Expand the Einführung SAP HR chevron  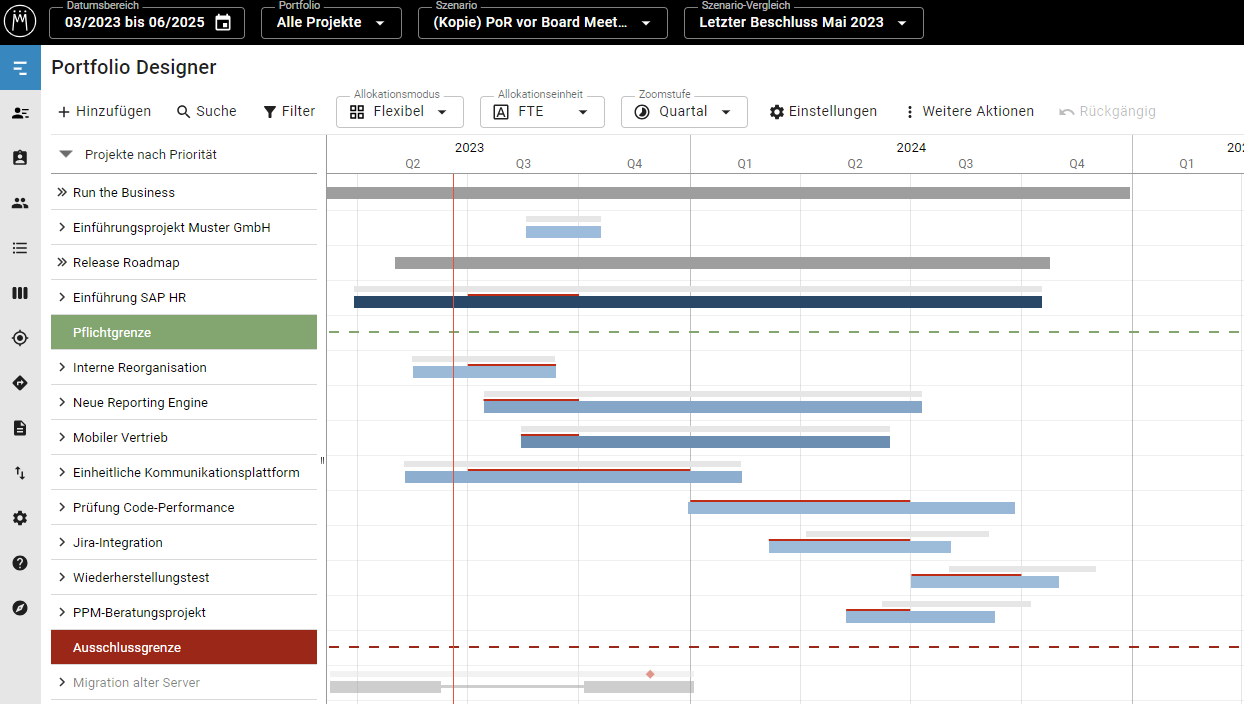coord(62,297)
